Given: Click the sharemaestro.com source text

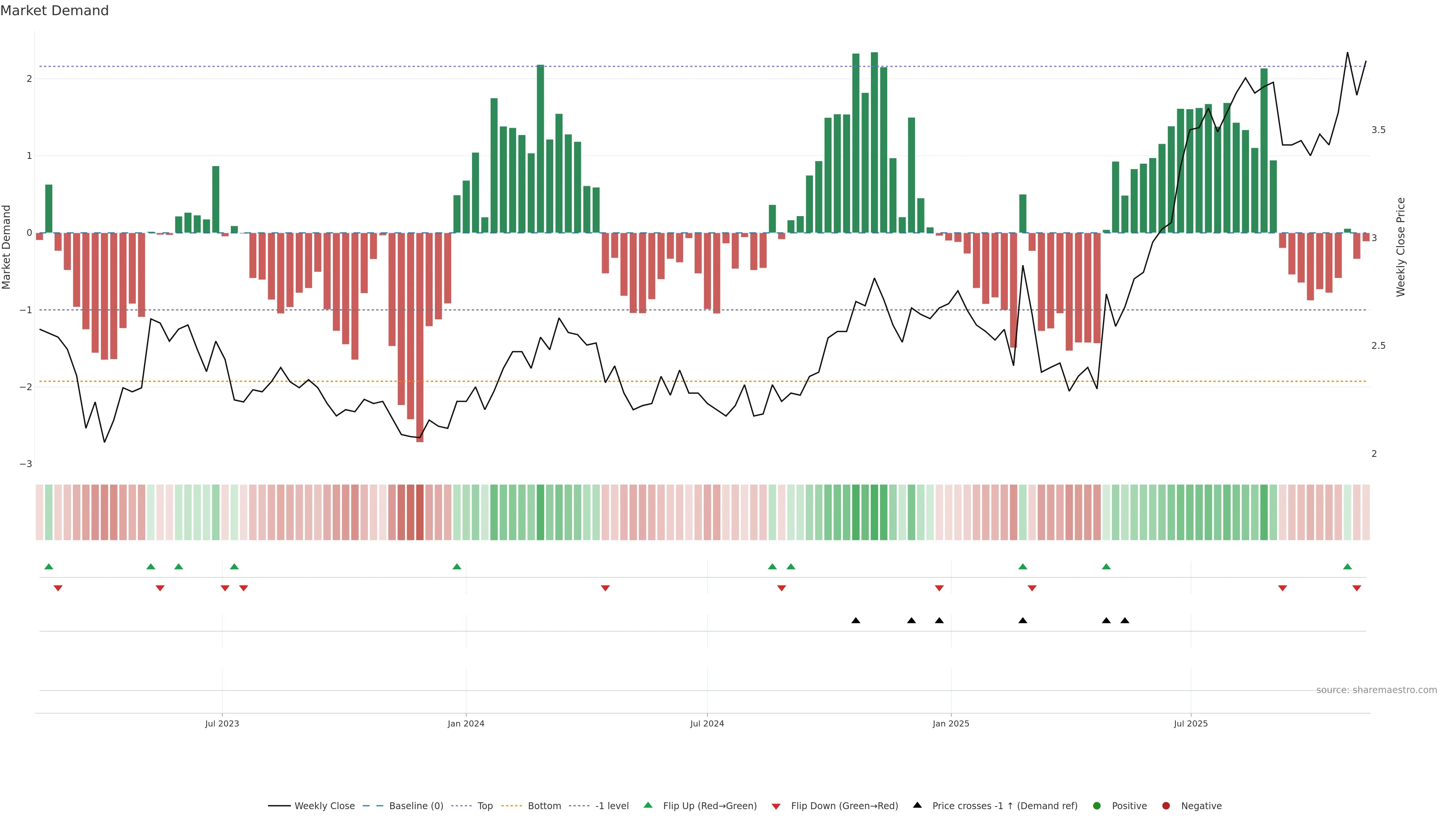Looking at the screenshot, I should pos(1376,690).
